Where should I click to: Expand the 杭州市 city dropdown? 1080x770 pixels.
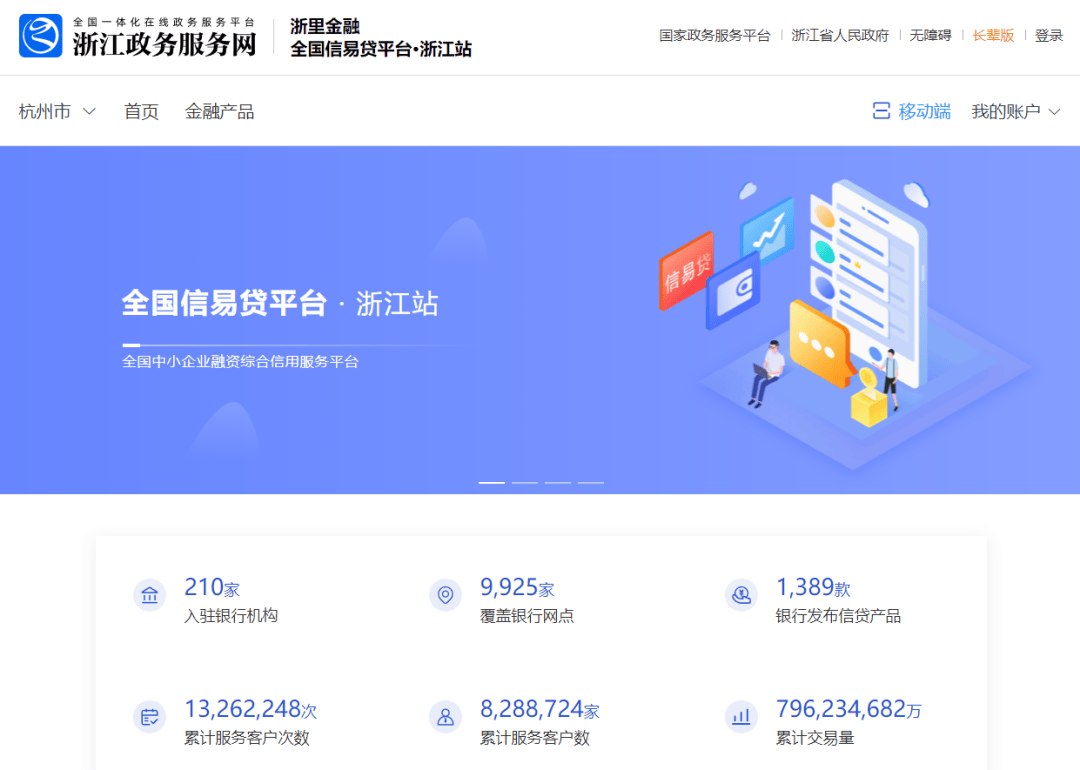57,112
